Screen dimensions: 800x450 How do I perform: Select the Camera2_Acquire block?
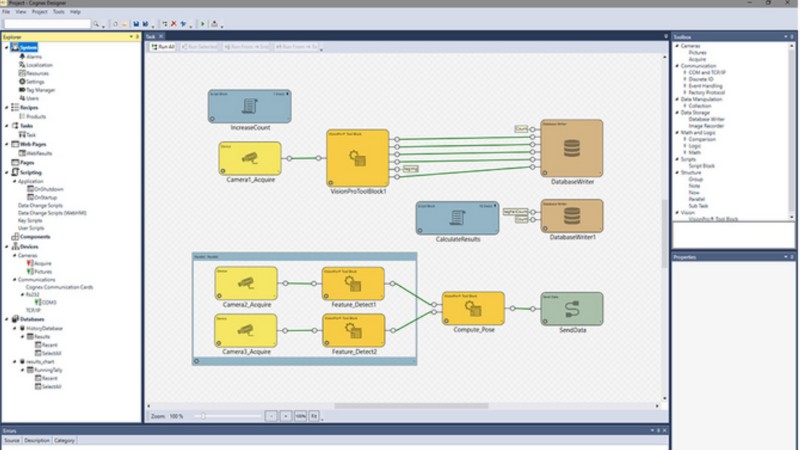tap(246, 283)
